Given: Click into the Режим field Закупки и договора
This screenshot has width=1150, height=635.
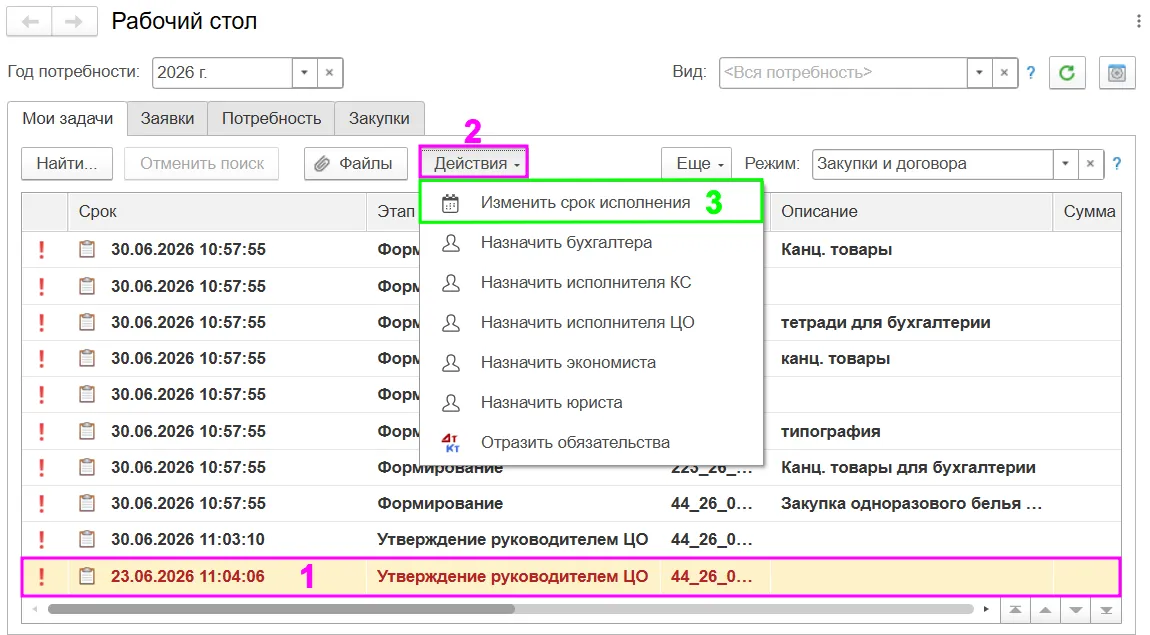Looking at the screenshot, I should tap(932, 164).
